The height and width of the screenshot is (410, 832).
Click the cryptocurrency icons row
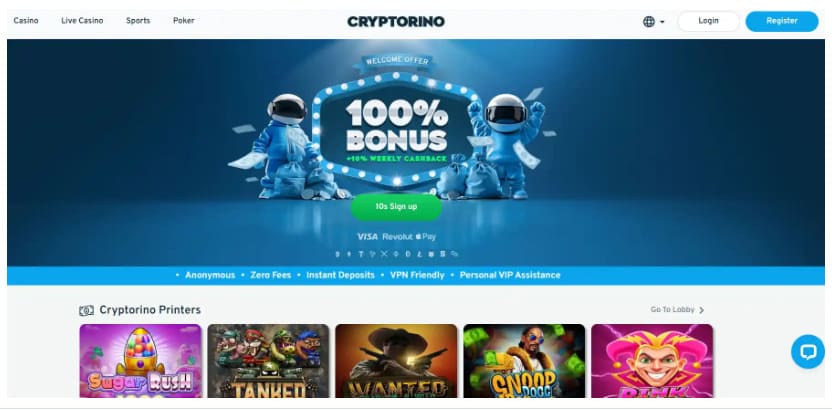coord(396,254)
